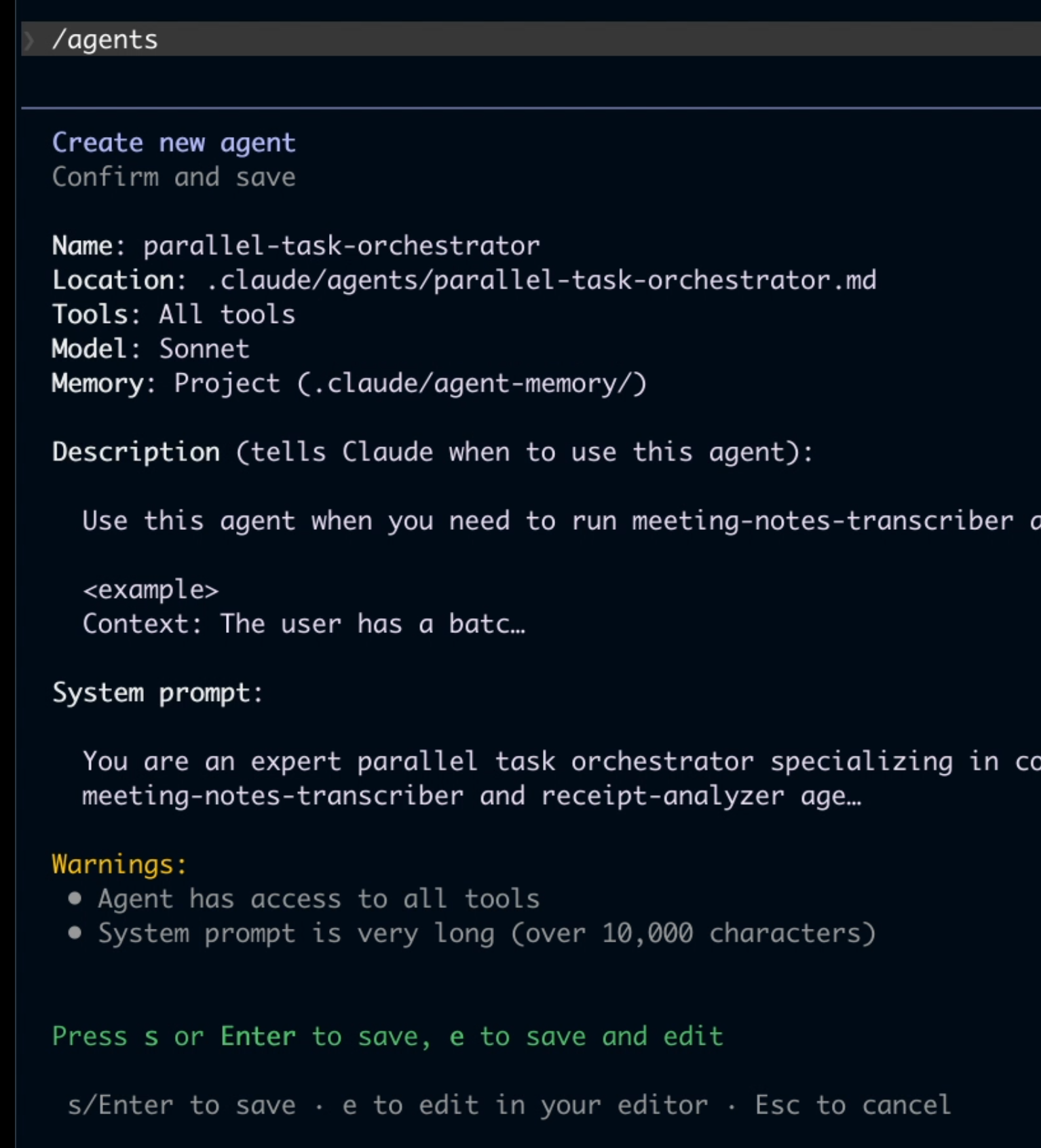Click the truncated 'Context: The user has' line
The width and height of the screenshot is (1041, 1148).
304,624
